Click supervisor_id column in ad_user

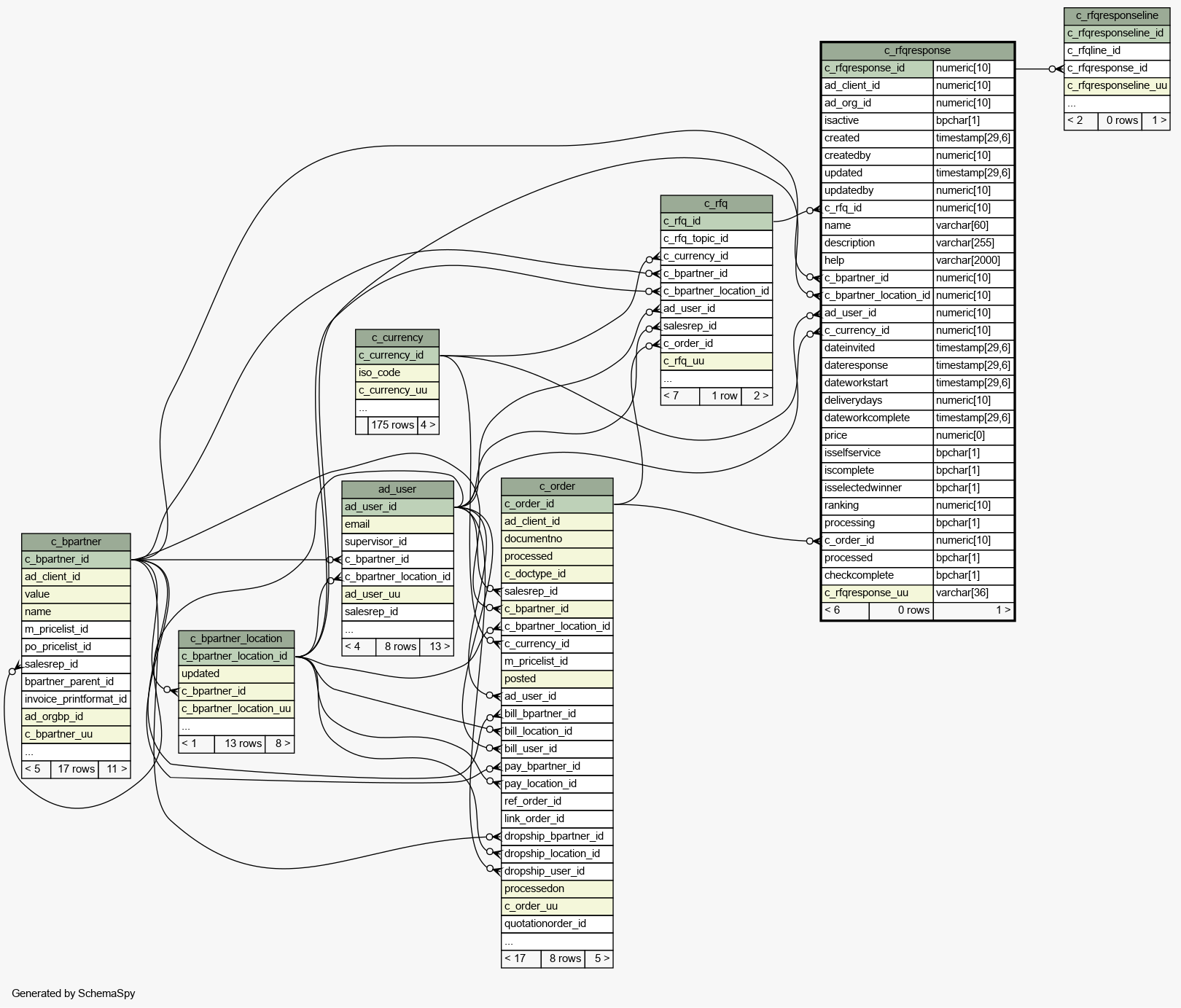(397, 542)
